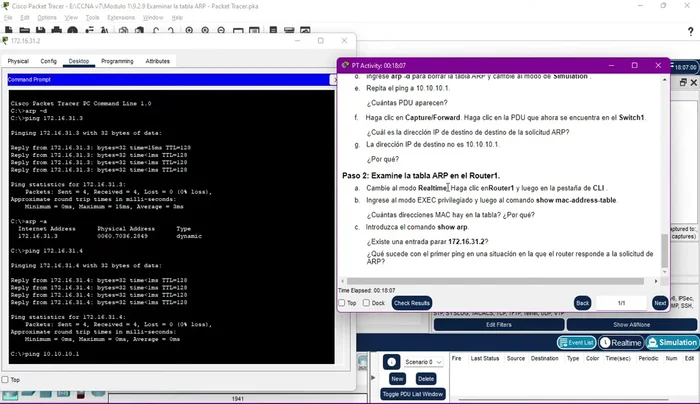Select the highlighted first device category icon
The width and height of the screenshot is (700, 404).
[x=10, y=395]
